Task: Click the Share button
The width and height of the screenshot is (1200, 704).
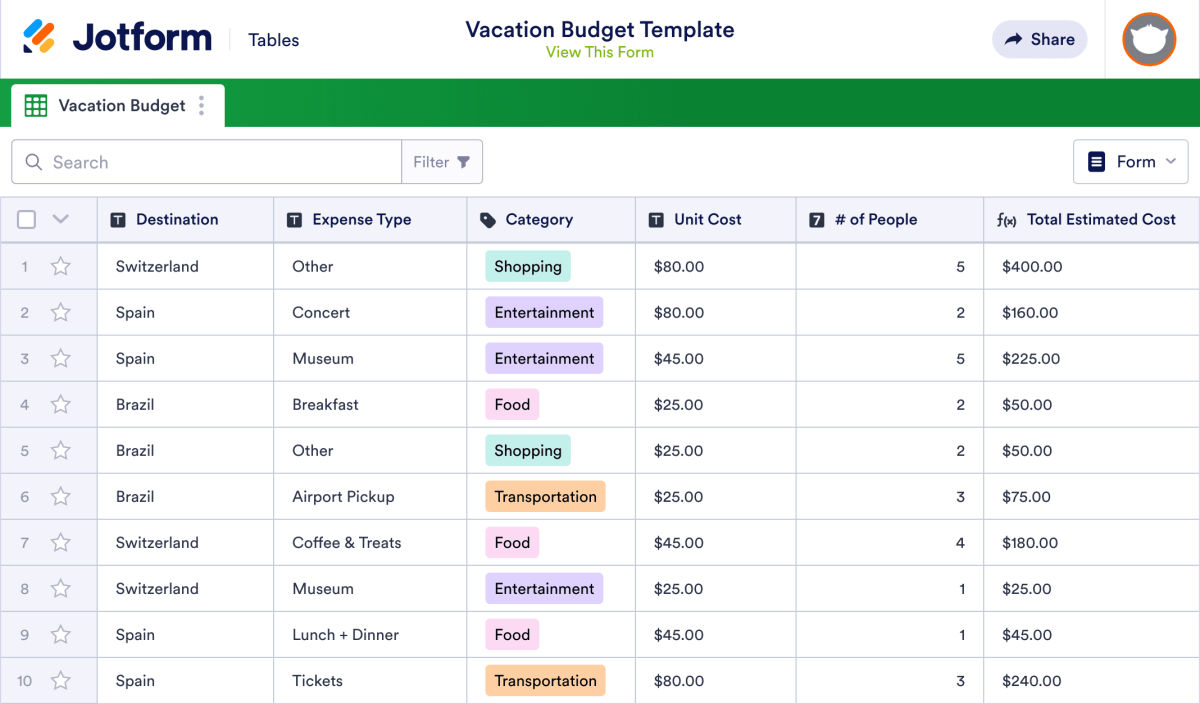Action: point(1039,39)
